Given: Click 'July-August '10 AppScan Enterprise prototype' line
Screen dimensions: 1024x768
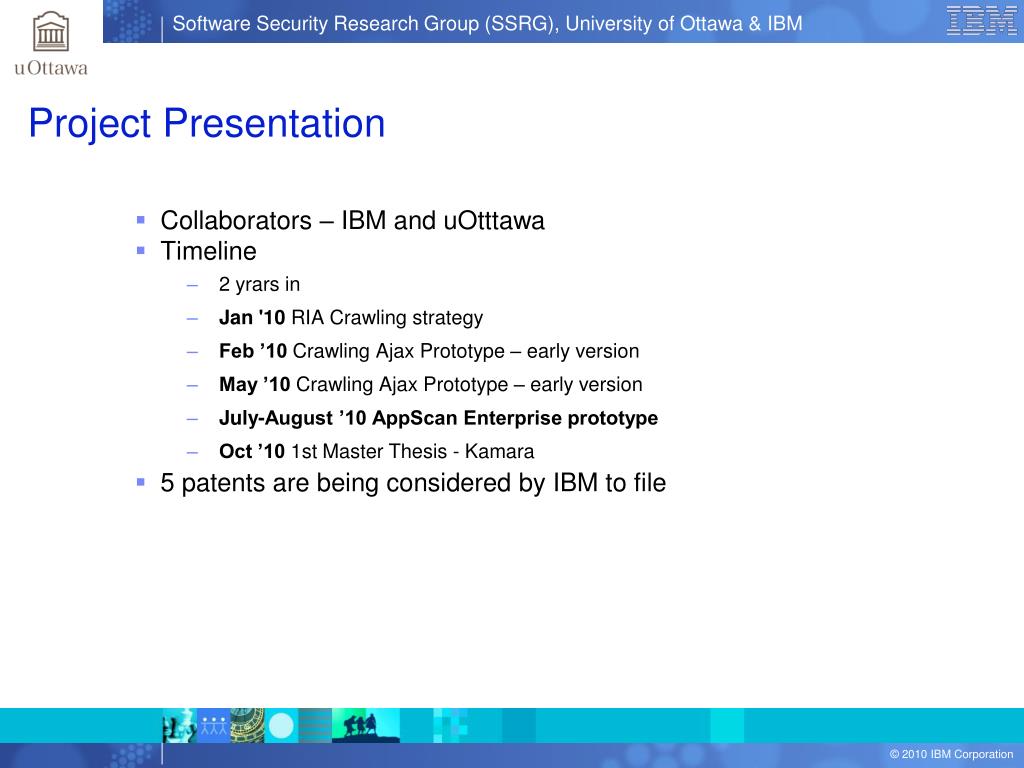Looking at the screenshot, I should point(438,418).
